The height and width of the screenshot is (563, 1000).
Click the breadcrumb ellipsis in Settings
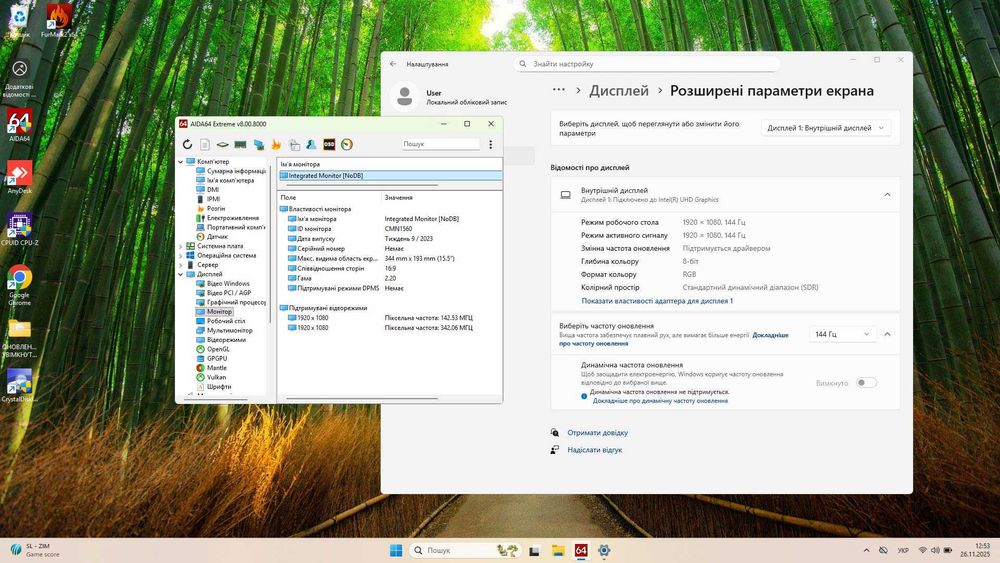[x=559, y=90]
